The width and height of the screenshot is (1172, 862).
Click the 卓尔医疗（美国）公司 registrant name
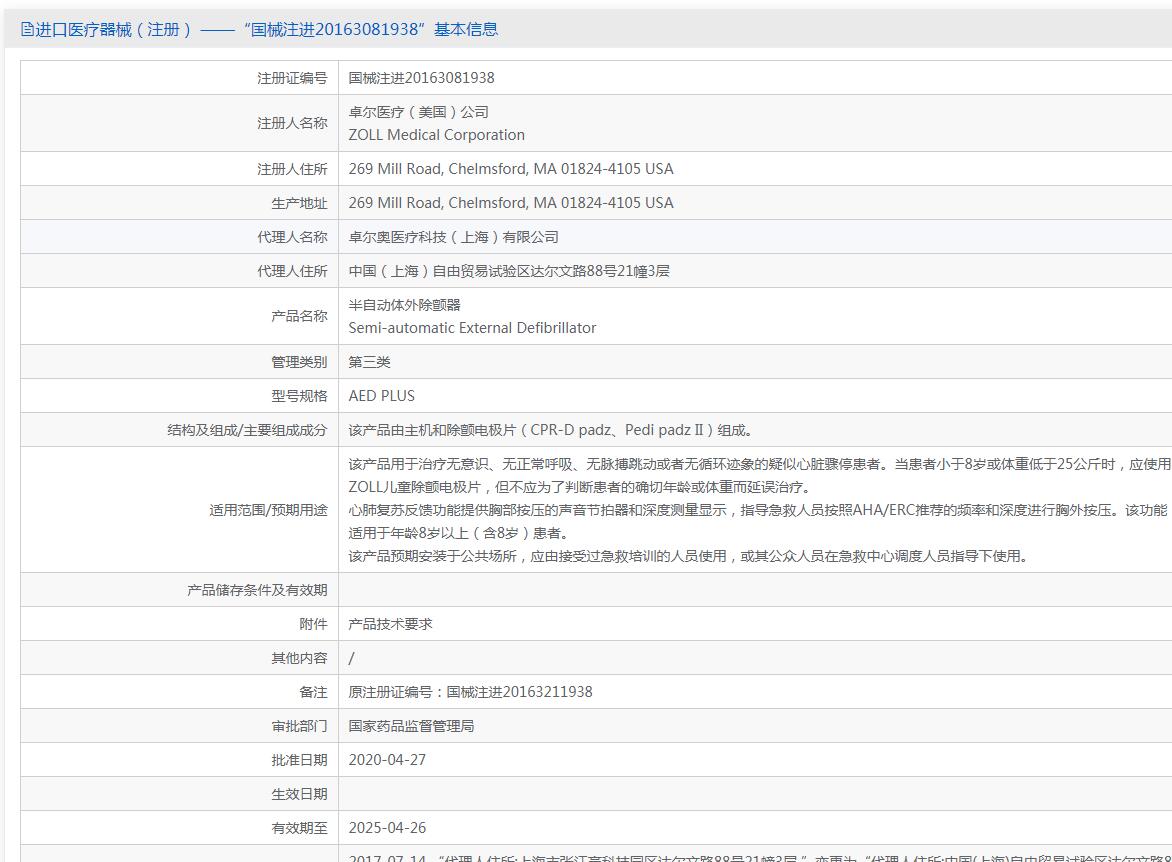(x=418, y=112)
